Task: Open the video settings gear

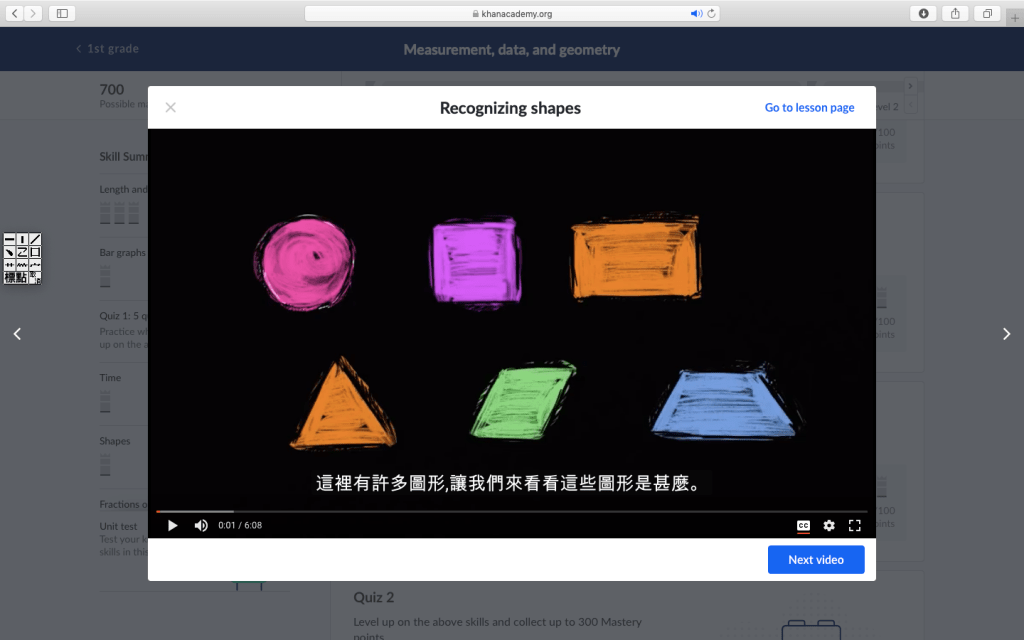Action: [829, 525]
